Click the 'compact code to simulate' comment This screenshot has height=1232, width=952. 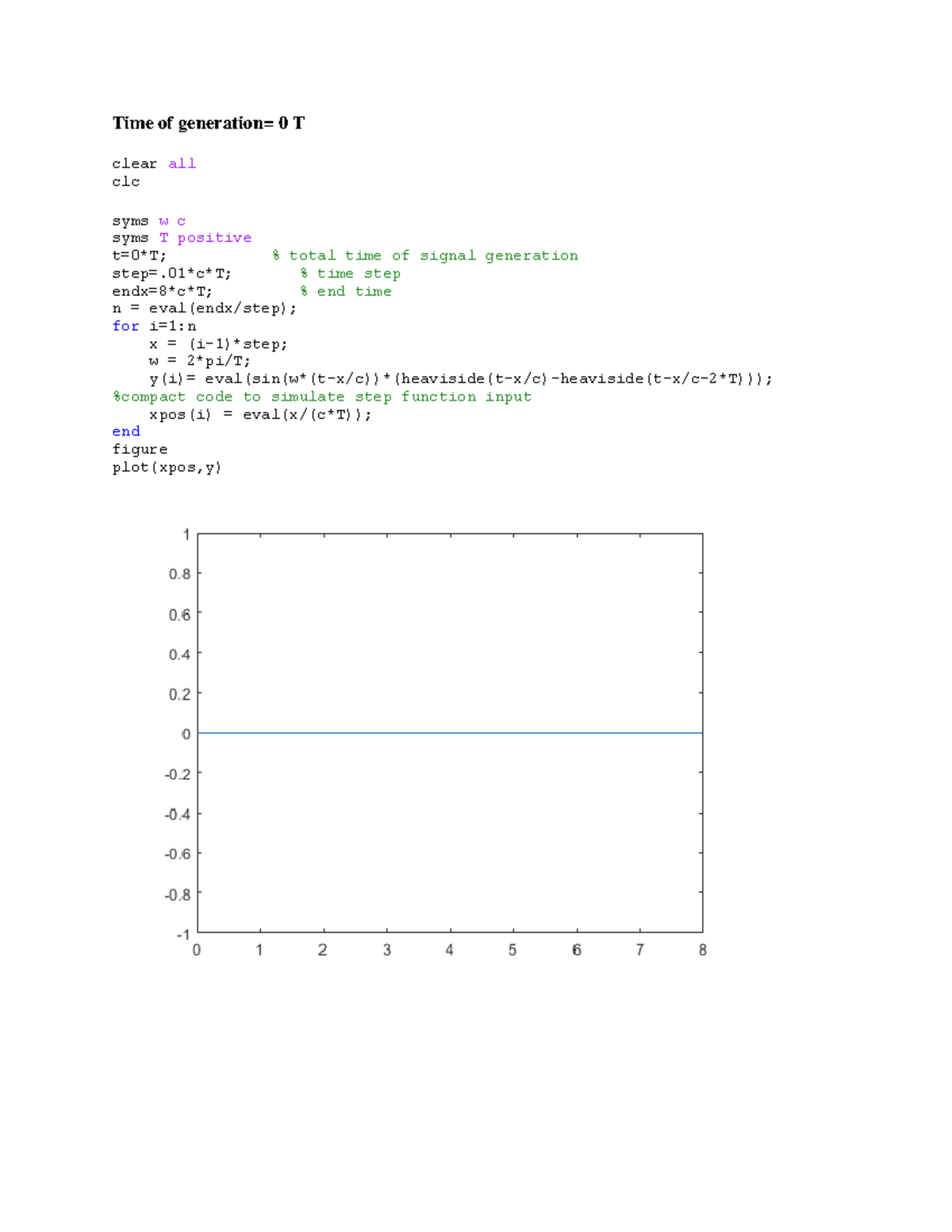point(322,397)
